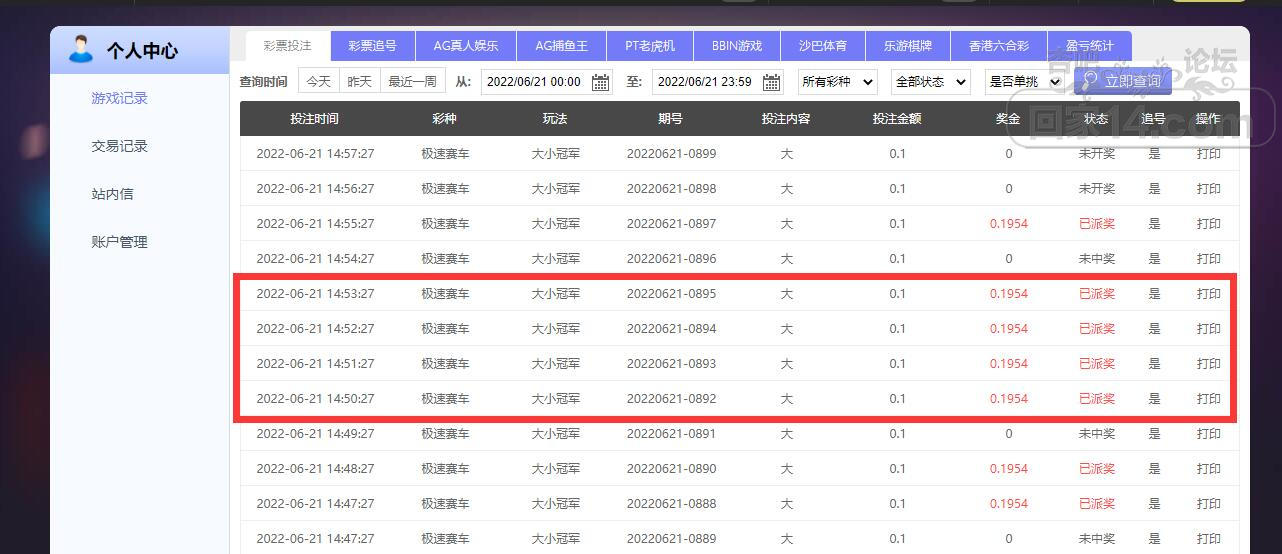Expand the 是否单挑 dropdown
Viewport: 1282px width, 554px height.
[x=1023, y=82]
